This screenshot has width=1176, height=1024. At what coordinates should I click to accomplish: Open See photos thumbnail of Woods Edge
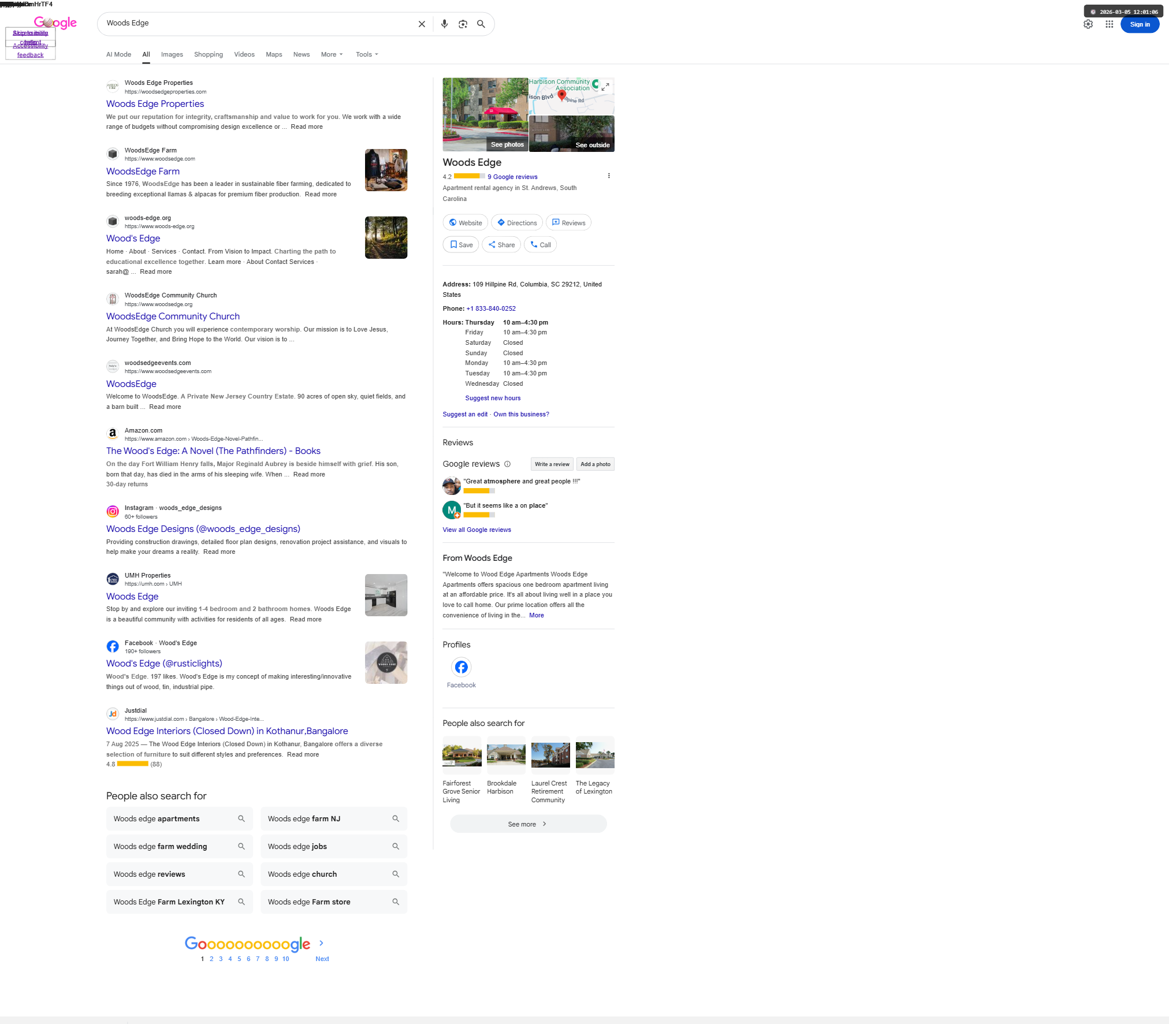coord(485,114)
